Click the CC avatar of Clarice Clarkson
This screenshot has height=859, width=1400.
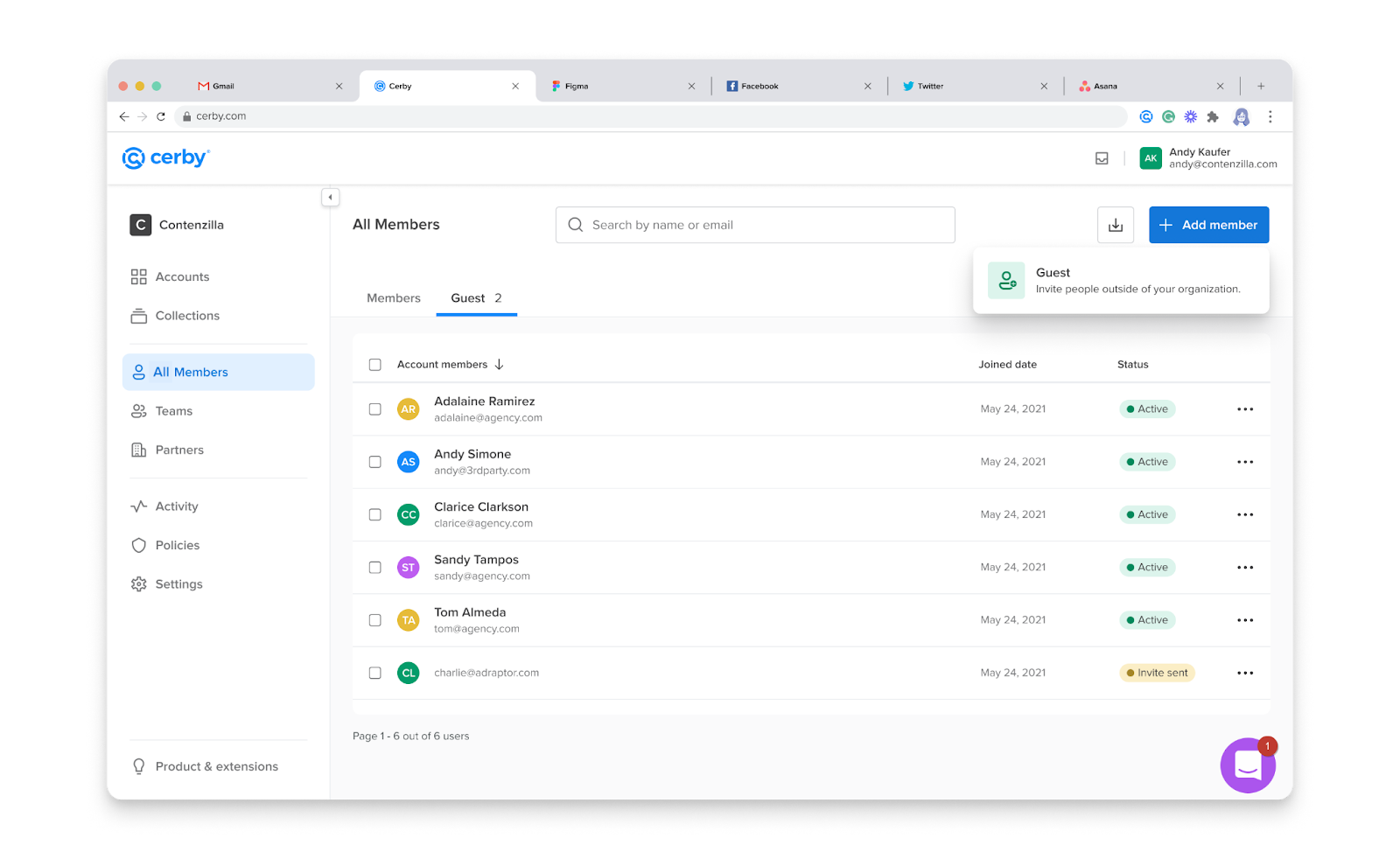click(x=408, y=514)
